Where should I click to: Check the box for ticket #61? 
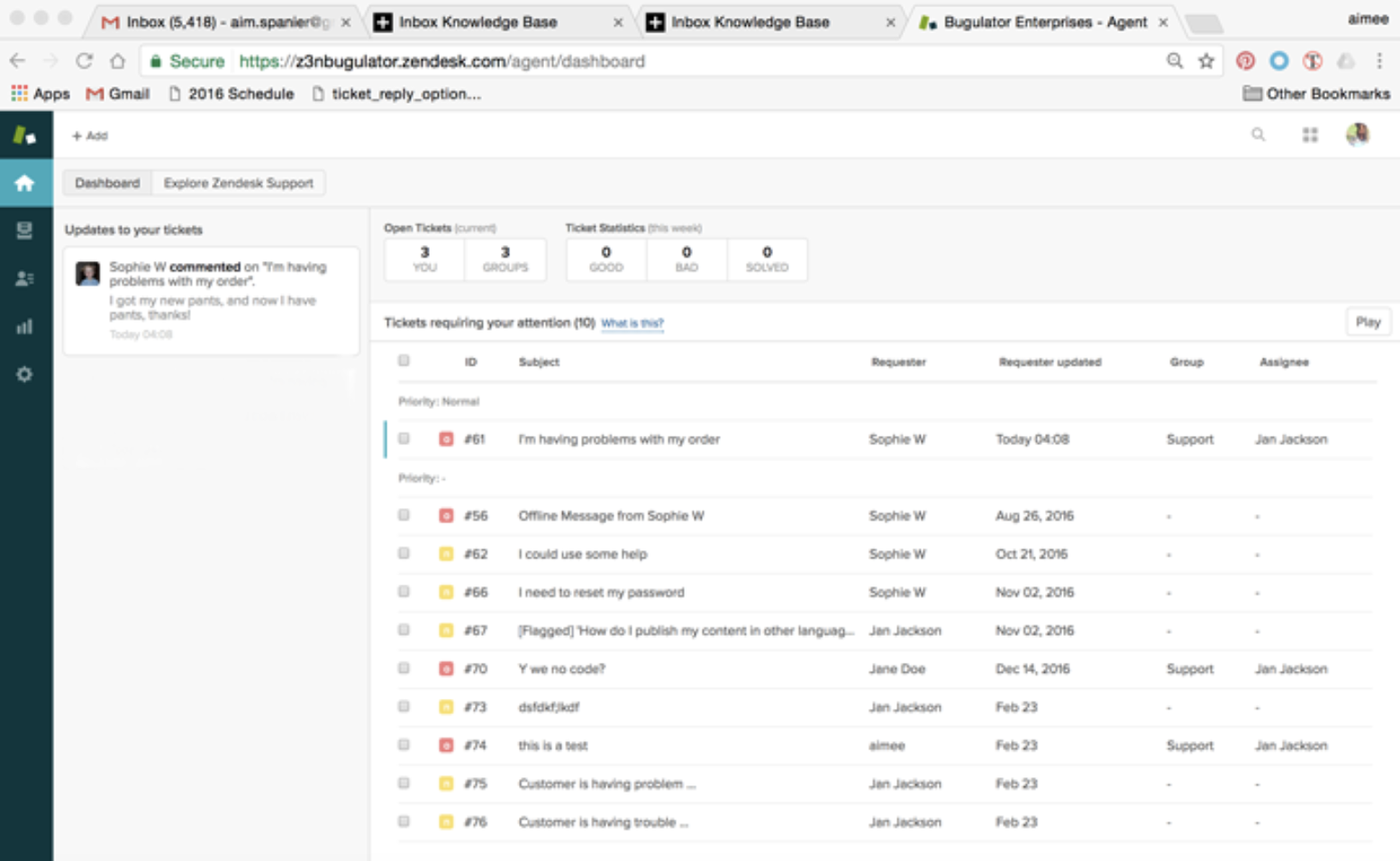coord(404,439)
